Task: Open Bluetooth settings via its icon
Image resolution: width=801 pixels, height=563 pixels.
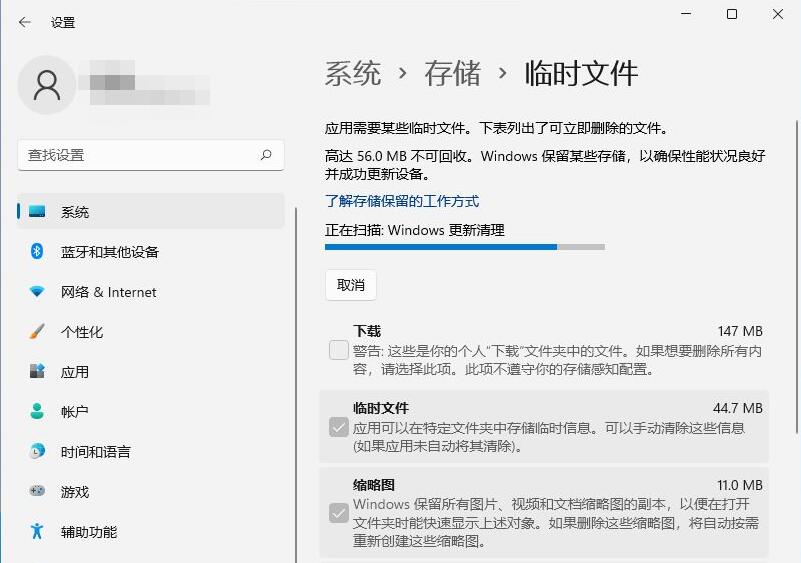Action: tap(37, 252)
